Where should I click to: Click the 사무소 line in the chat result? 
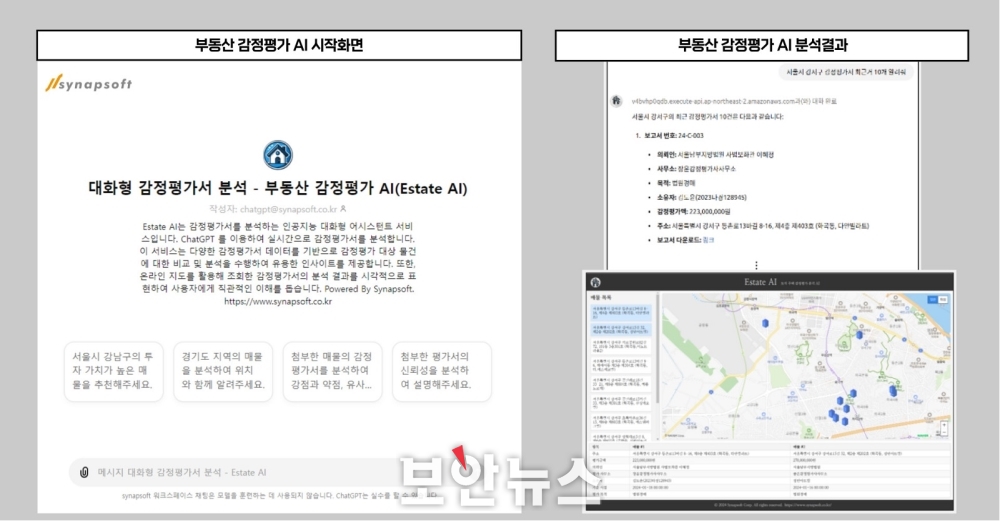click(x=696, y=168)
